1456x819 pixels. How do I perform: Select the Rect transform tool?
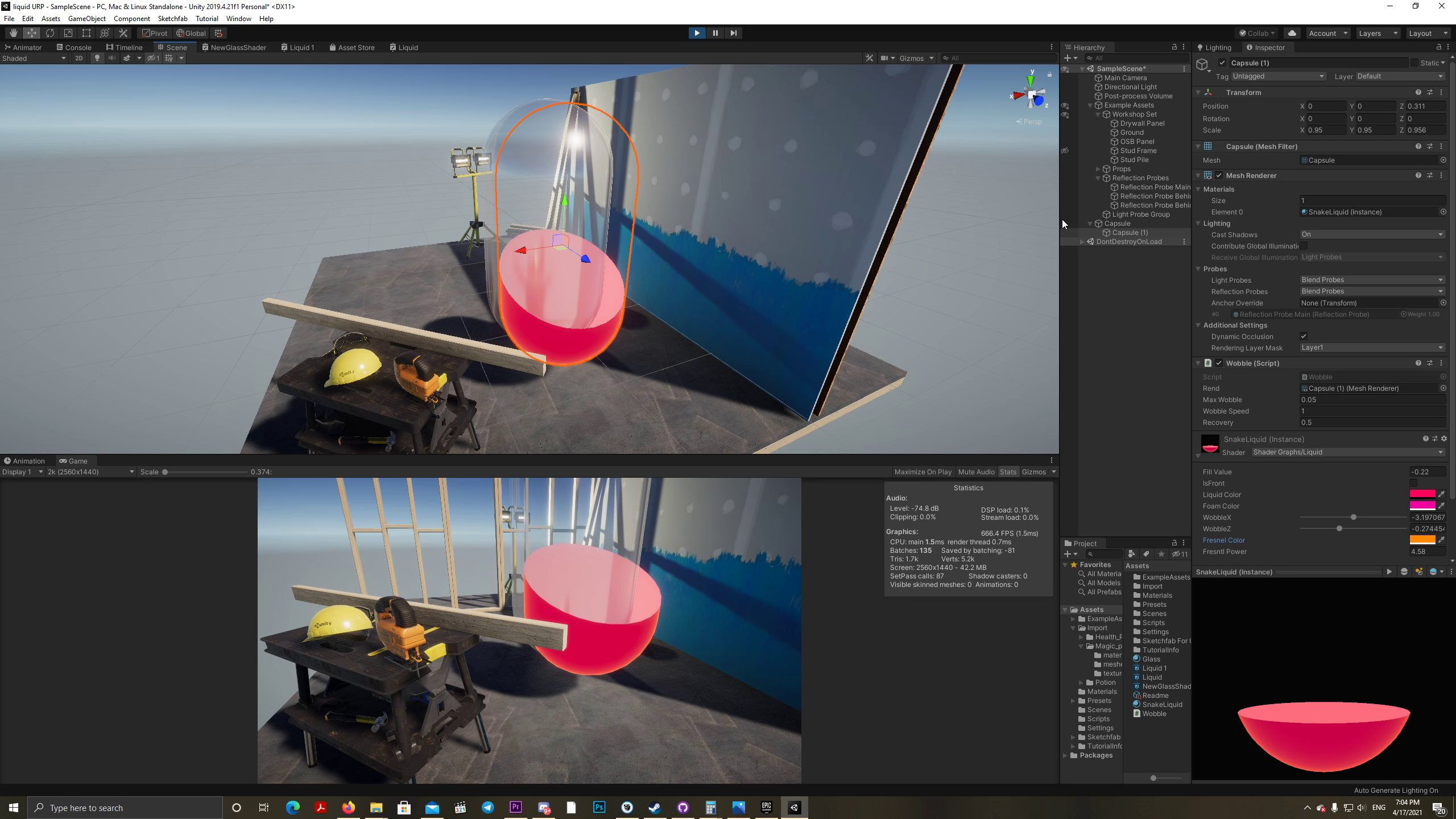86,33
